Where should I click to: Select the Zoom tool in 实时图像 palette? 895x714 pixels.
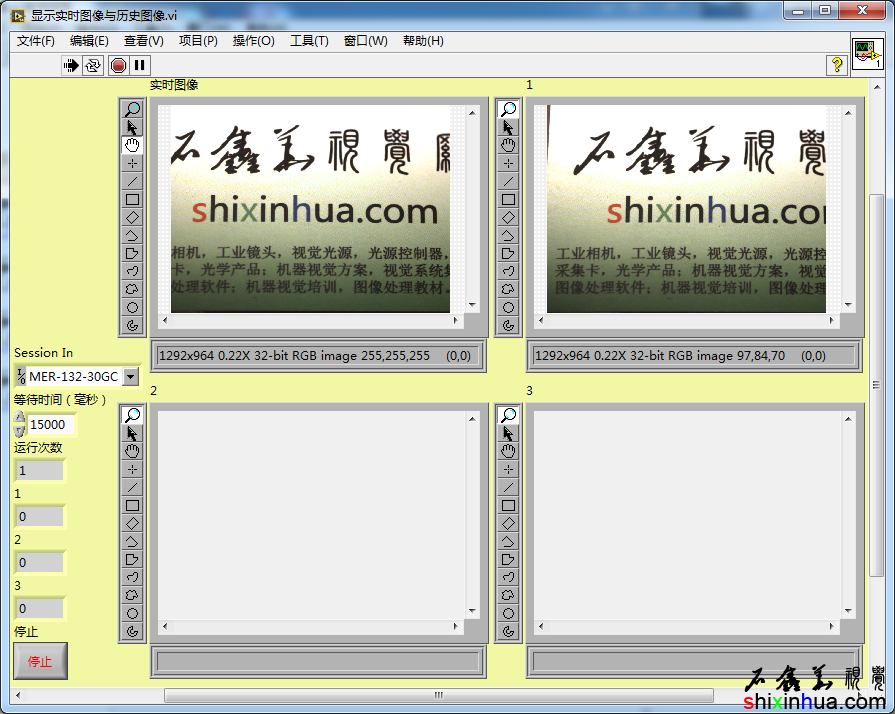click(132, 109)
